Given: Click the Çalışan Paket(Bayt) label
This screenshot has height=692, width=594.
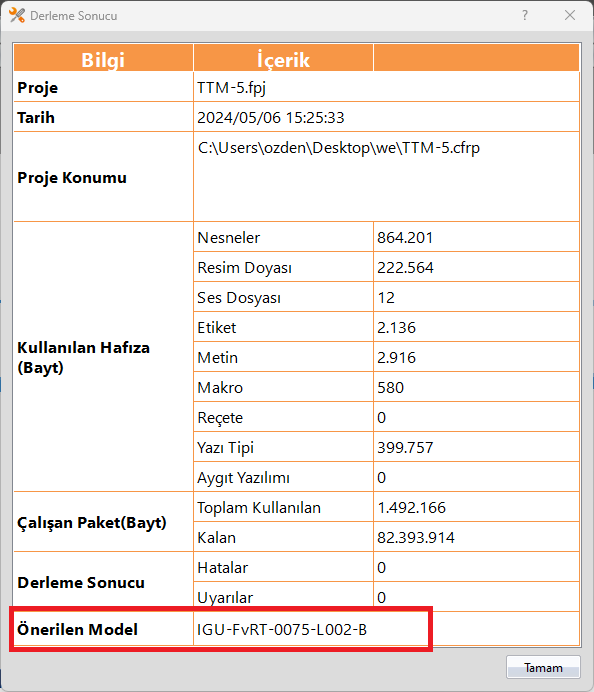Looking at the screenshot, I should tap(92, 523).
